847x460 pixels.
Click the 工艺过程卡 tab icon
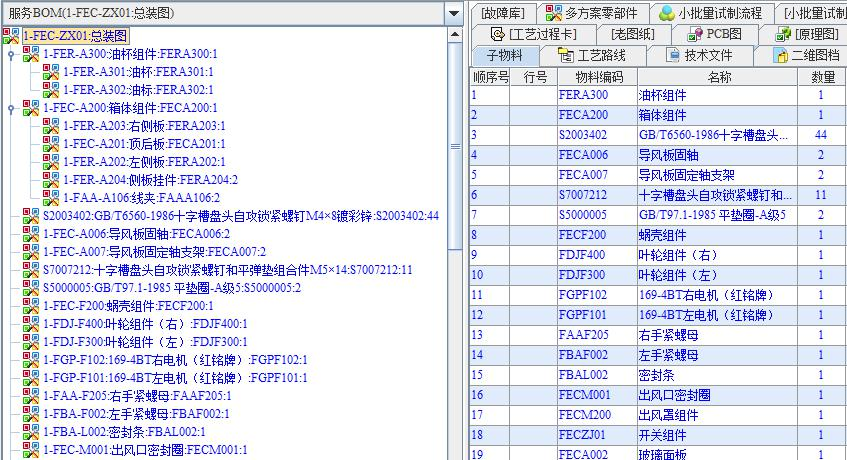pyautogui.click(x=497, y=34)
